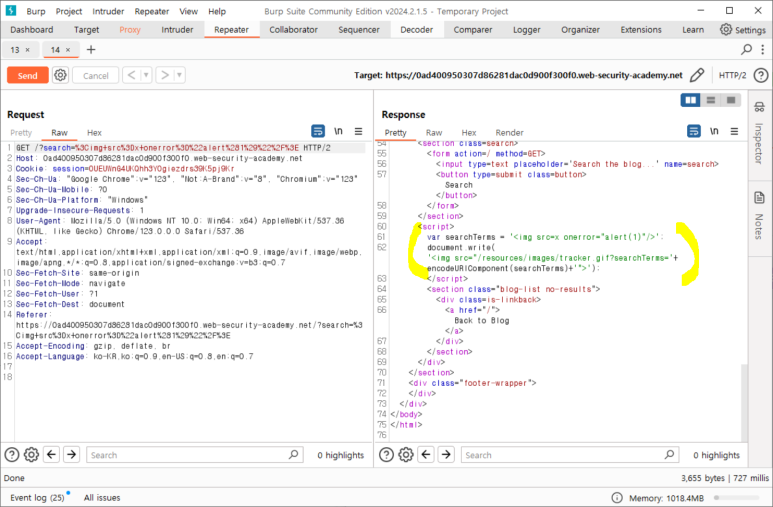773x507 pixels.
Task: Toggle request non-printable characters \n
Action: click(x=338, y=131)
